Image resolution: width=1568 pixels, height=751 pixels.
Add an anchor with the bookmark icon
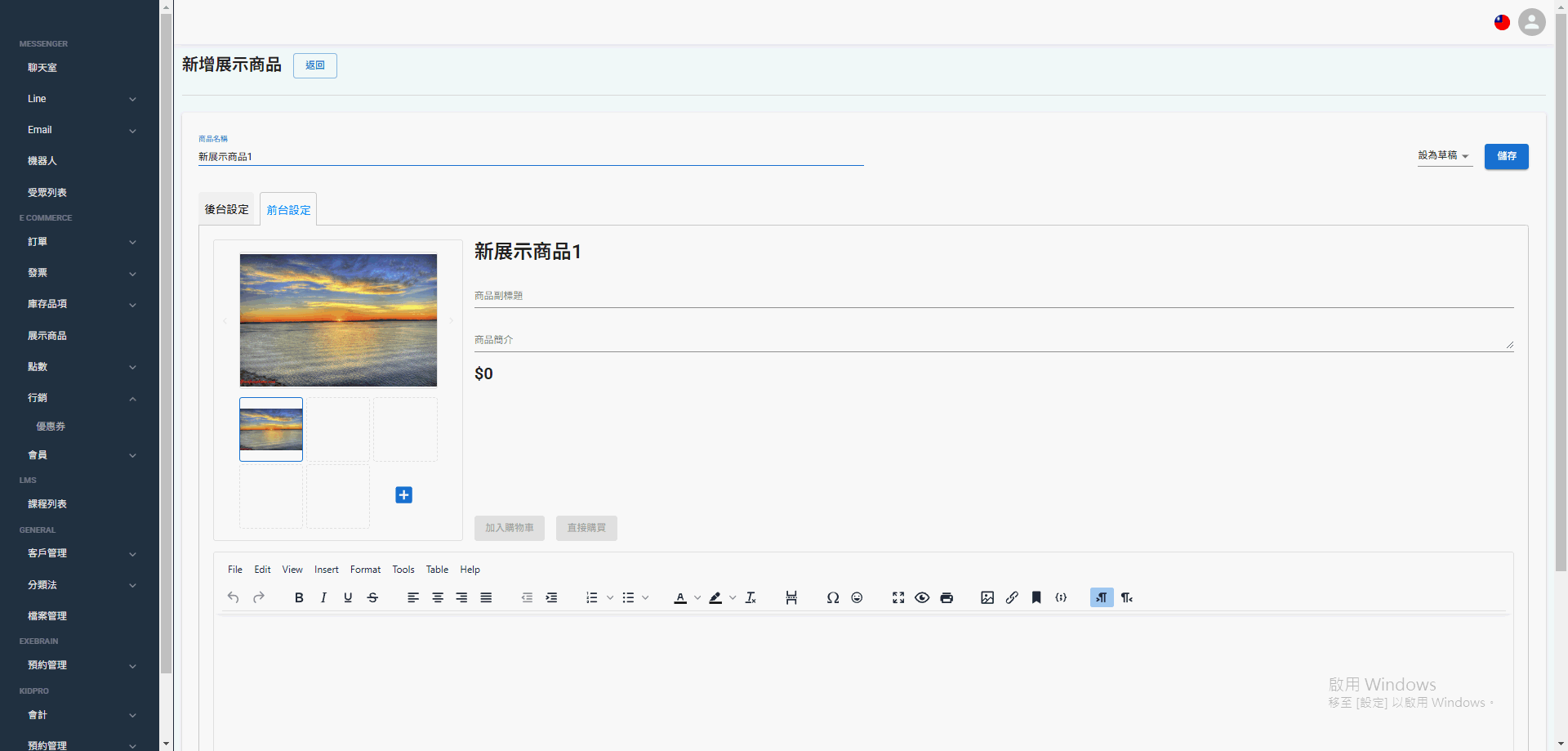point(1036,597)
